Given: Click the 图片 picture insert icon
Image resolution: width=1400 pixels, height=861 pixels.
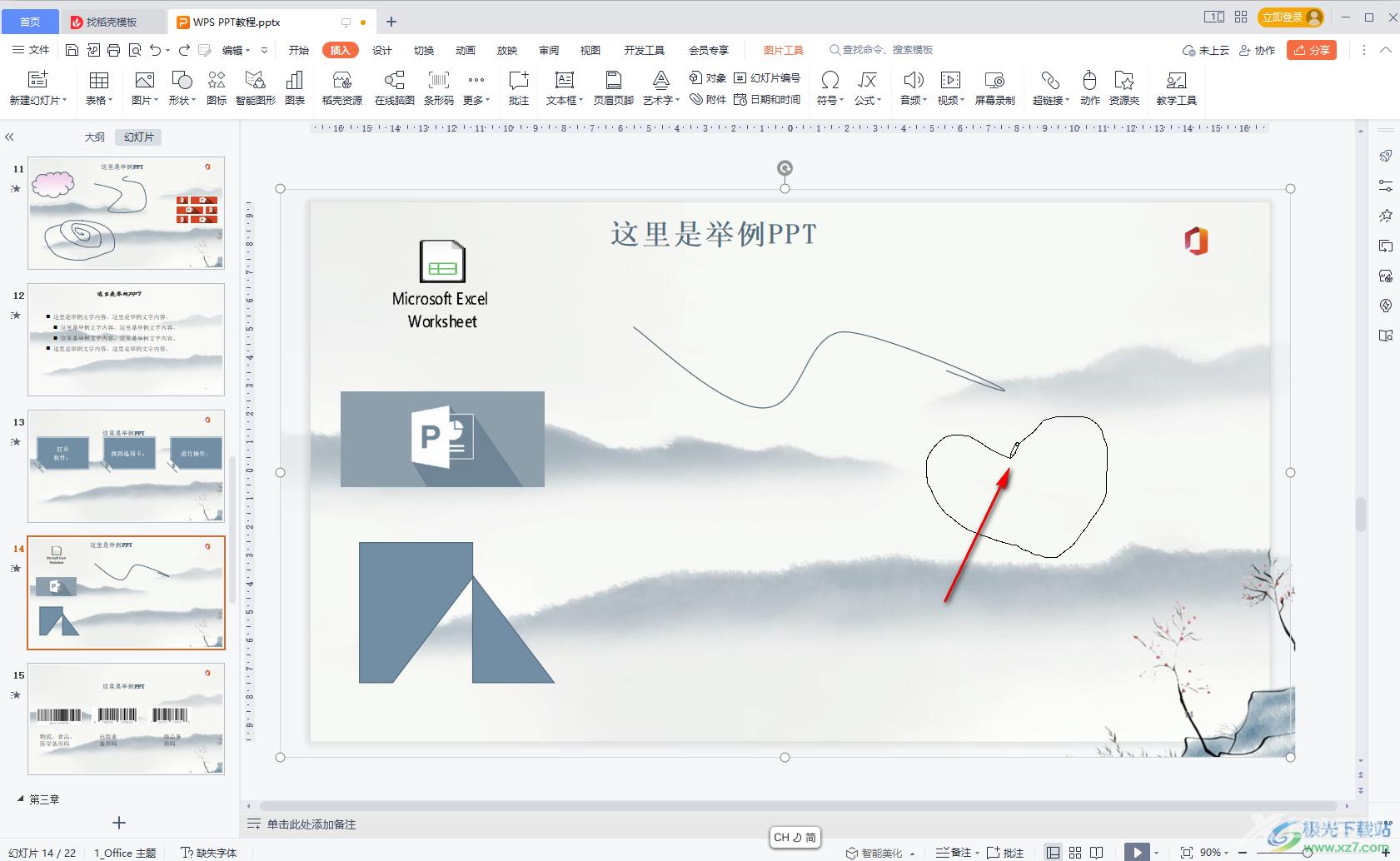Looking at the screenshot, I should [144, 80].
